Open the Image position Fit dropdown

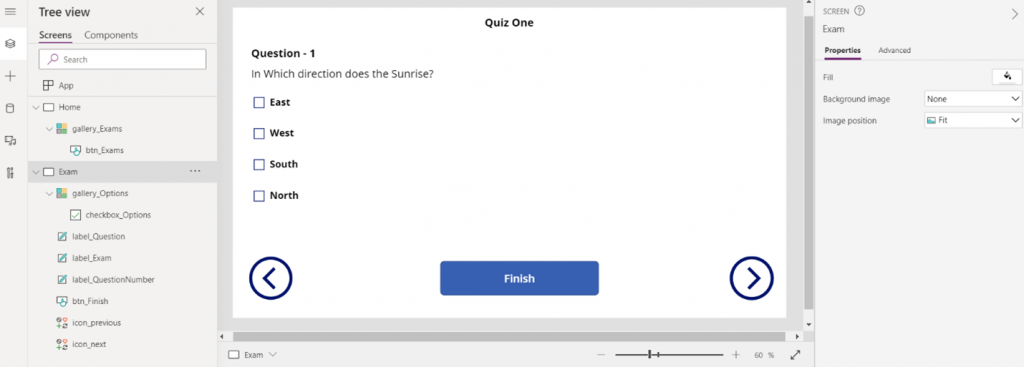coord(973,120)
